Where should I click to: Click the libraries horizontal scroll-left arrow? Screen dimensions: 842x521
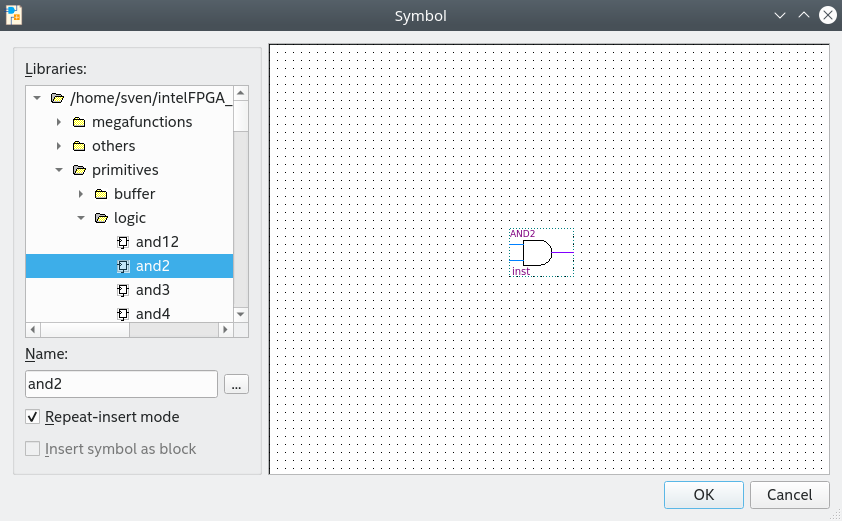tap(33, 329)
